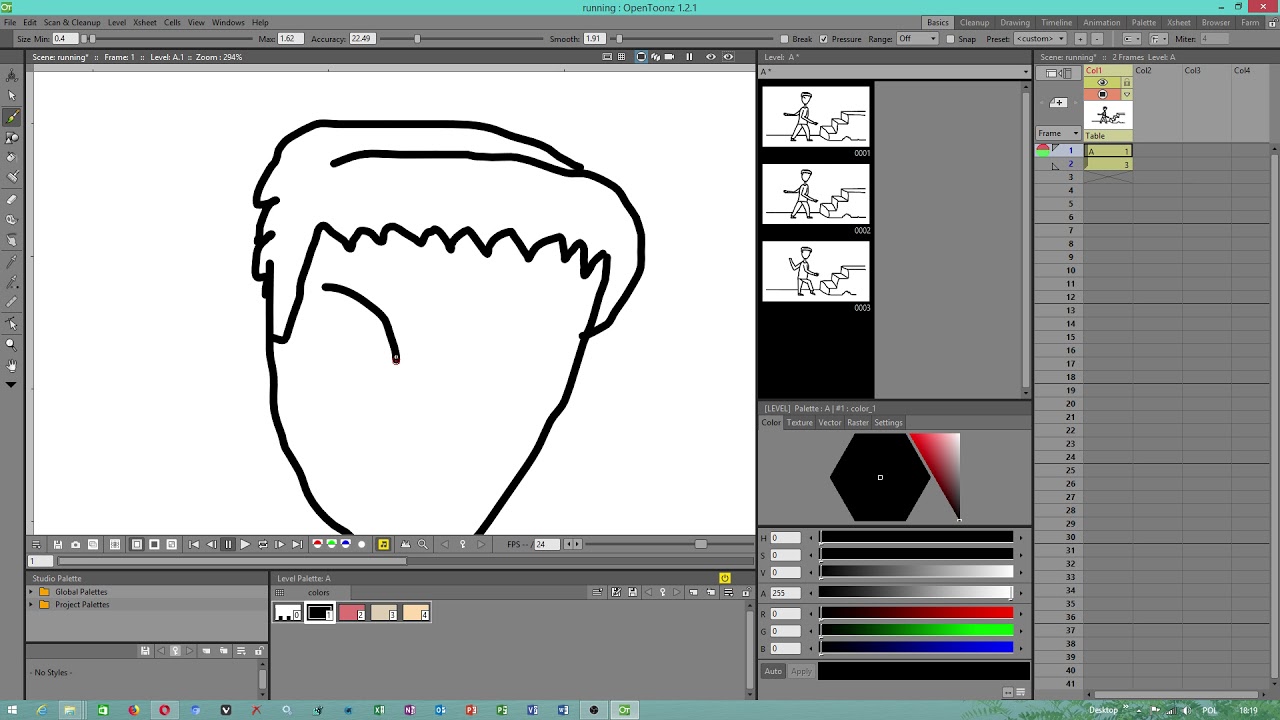Select the Hand pan tool
Screen dimensions: 1280x720
point(11,365)
